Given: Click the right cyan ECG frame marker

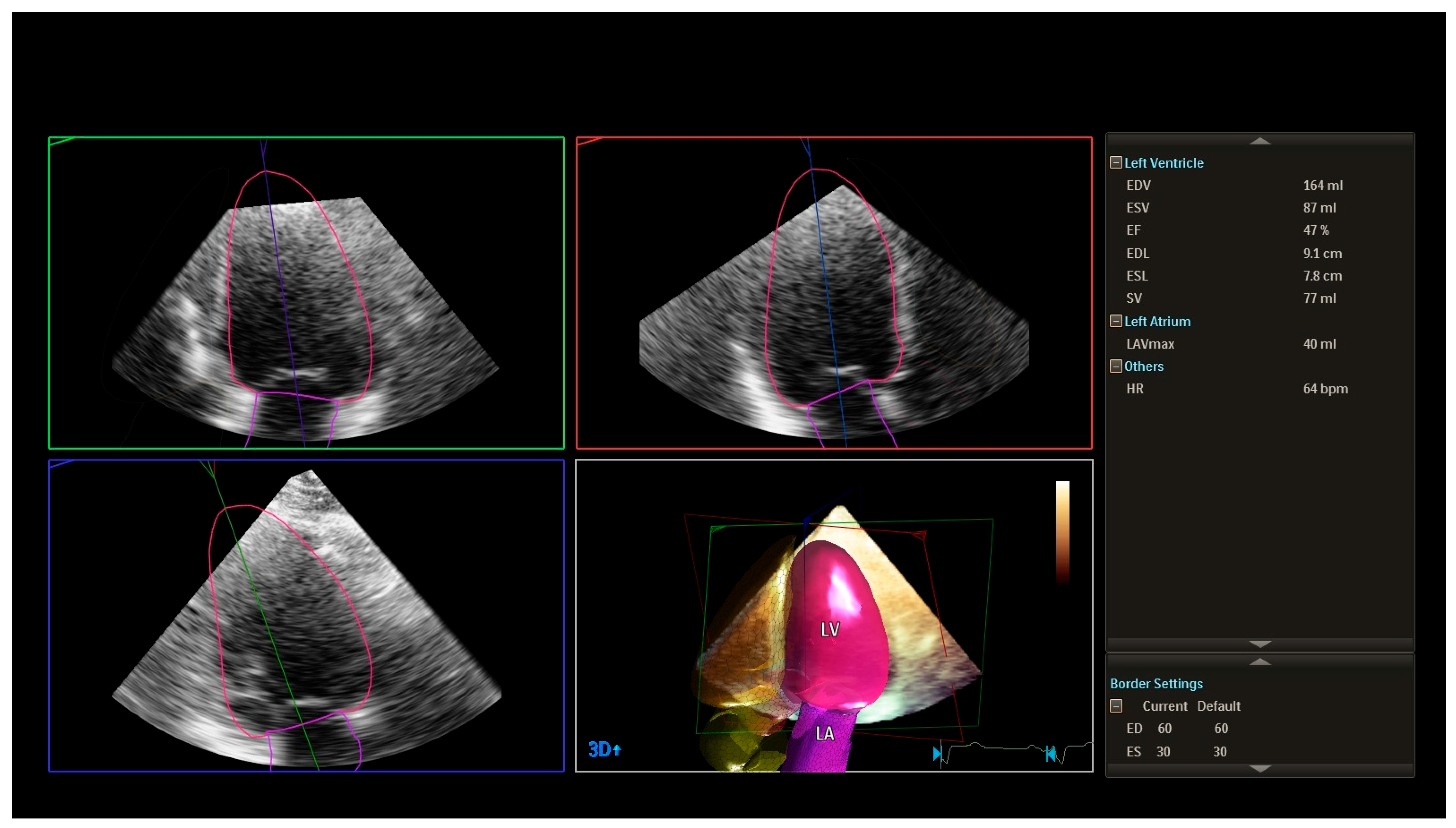Looking at the screenshot, I should tap(1050, 754).
